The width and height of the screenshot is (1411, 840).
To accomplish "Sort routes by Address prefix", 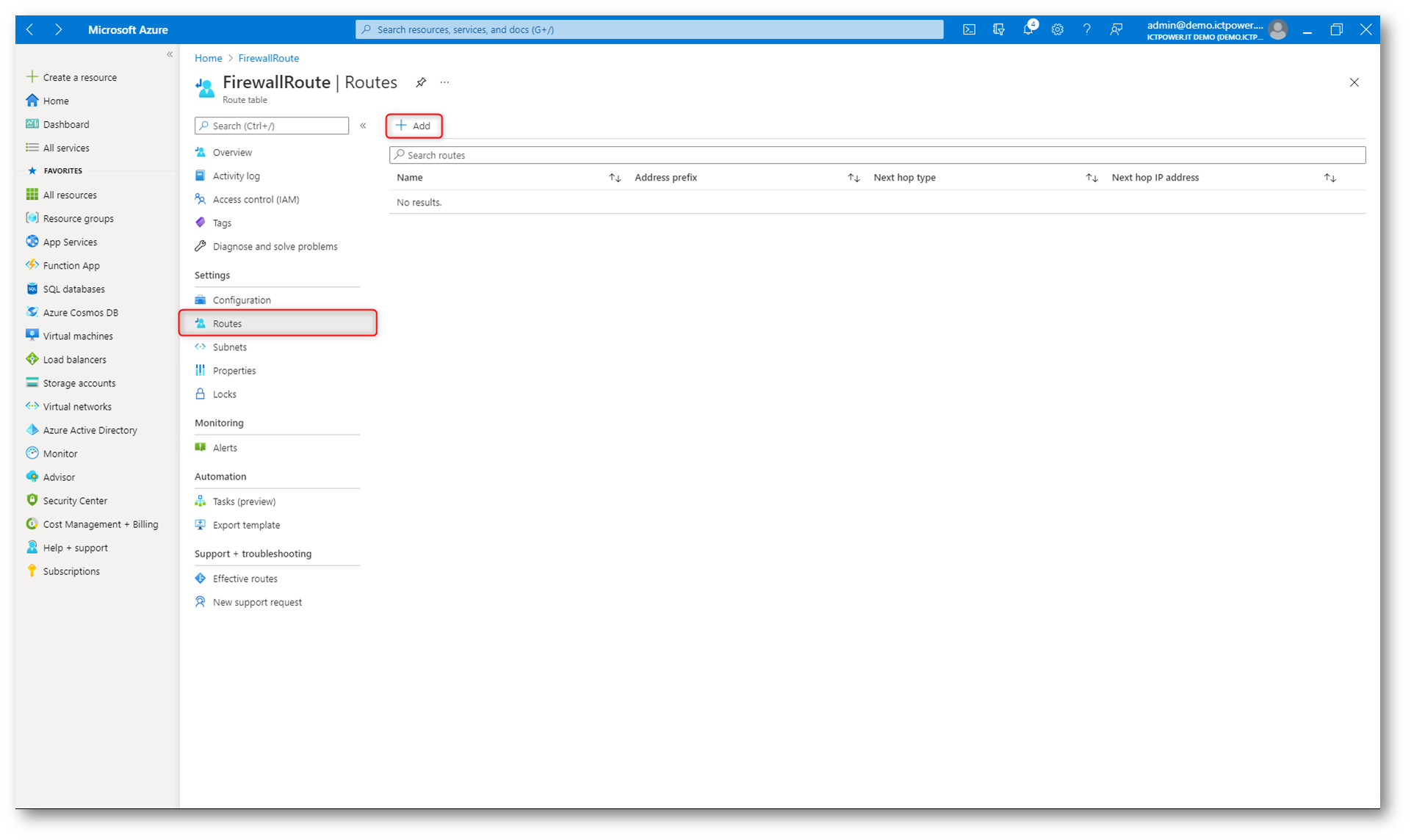I will coord(854,178).
